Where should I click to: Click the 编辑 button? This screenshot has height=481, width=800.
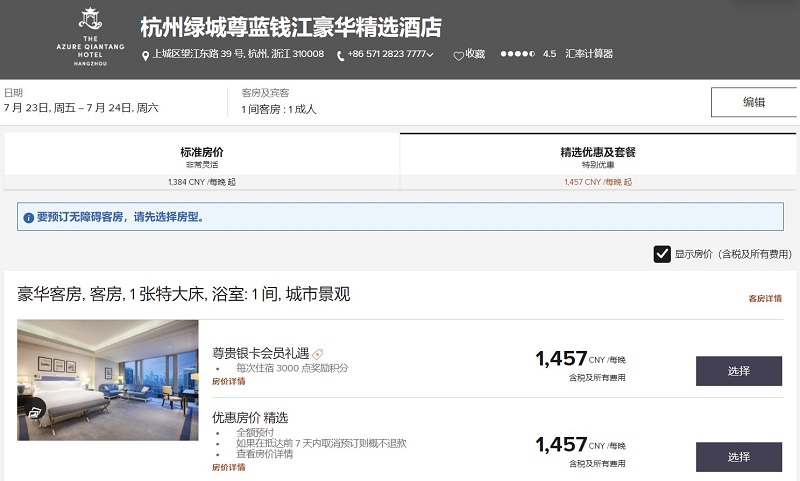click(x=754, y=102)
